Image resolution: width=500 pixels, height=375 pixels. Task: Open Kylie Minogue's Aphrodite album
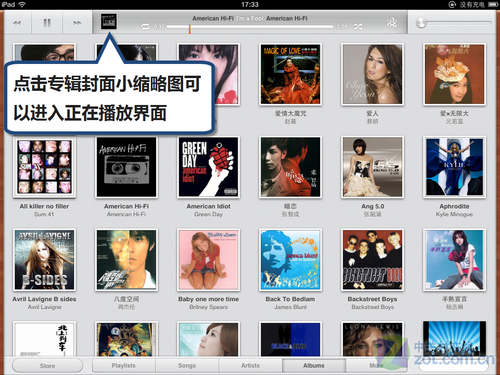454,167
